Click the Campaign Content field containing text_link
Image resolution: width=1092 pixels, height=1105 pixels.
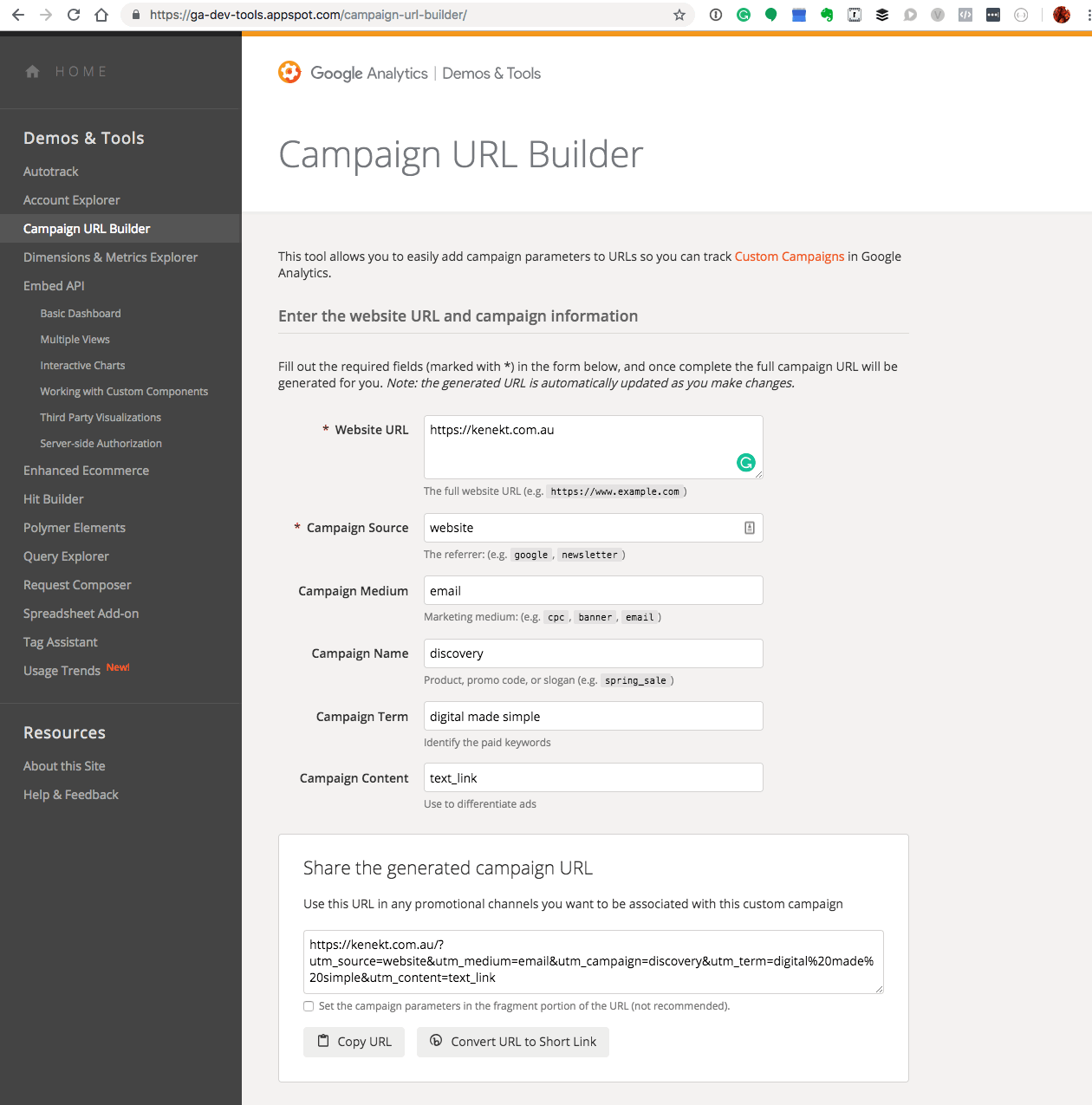[594, 777]
